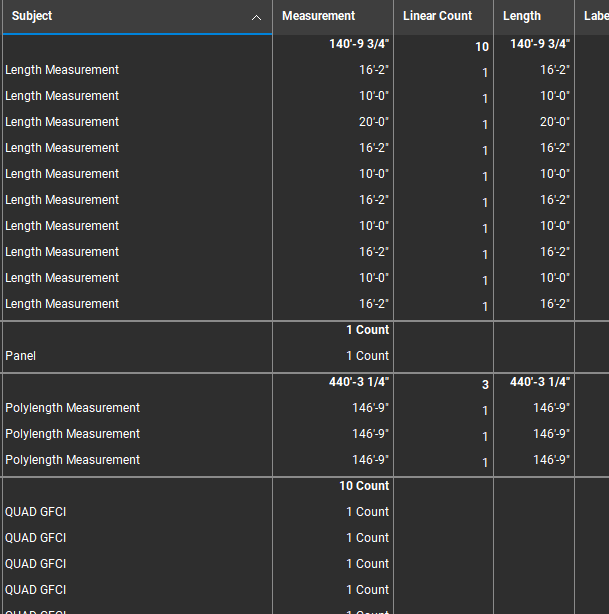Select the bold Linear Count total of 3
Viewport: 609px width, 614px height.
click(485, 385)
